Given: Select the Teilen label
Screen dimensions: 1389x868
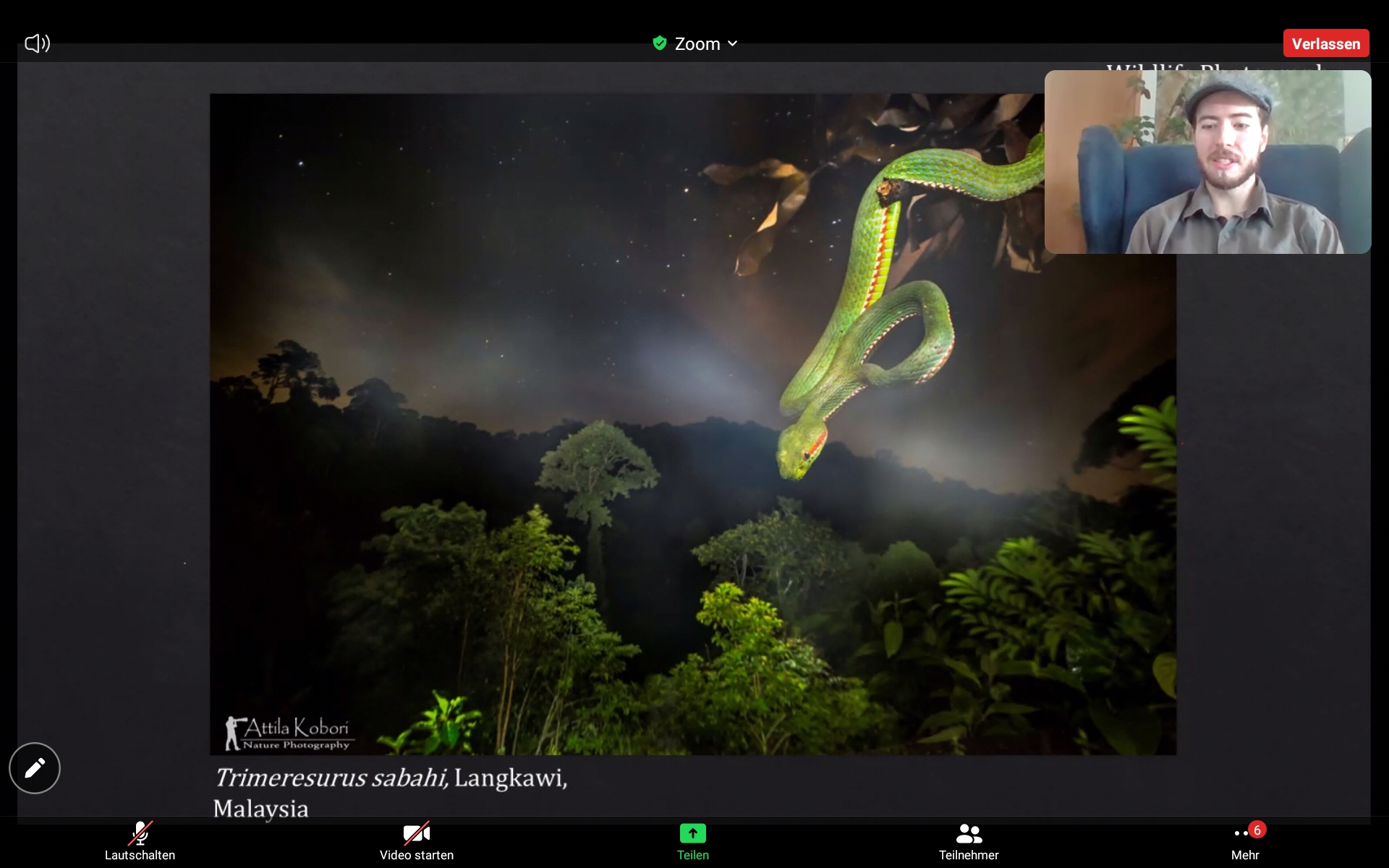Looking at the screenshot, I should coord(692,855).
